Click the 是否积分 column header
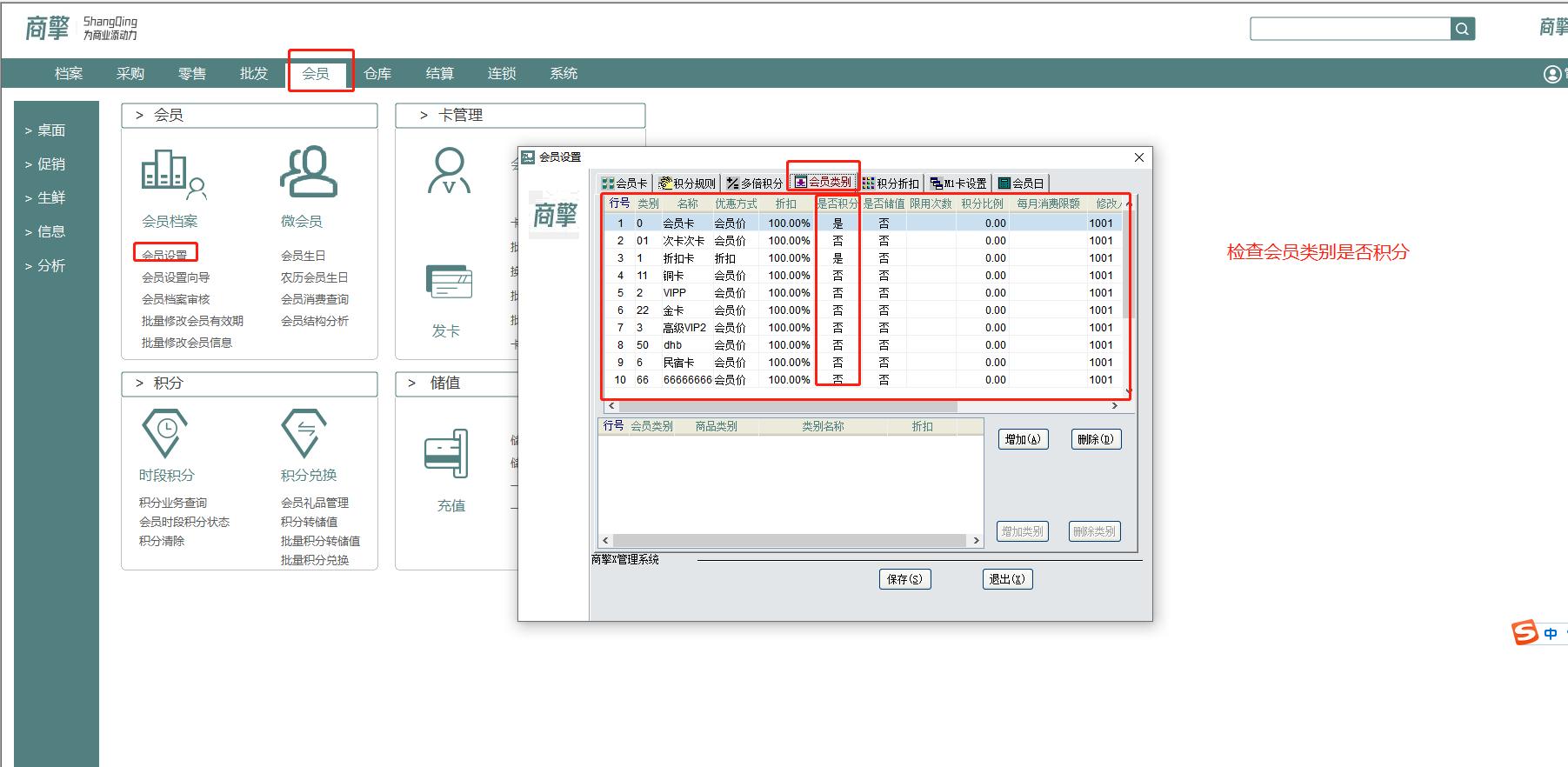The height and width of the screenshot is (767, 1568). tap(837, 203)
